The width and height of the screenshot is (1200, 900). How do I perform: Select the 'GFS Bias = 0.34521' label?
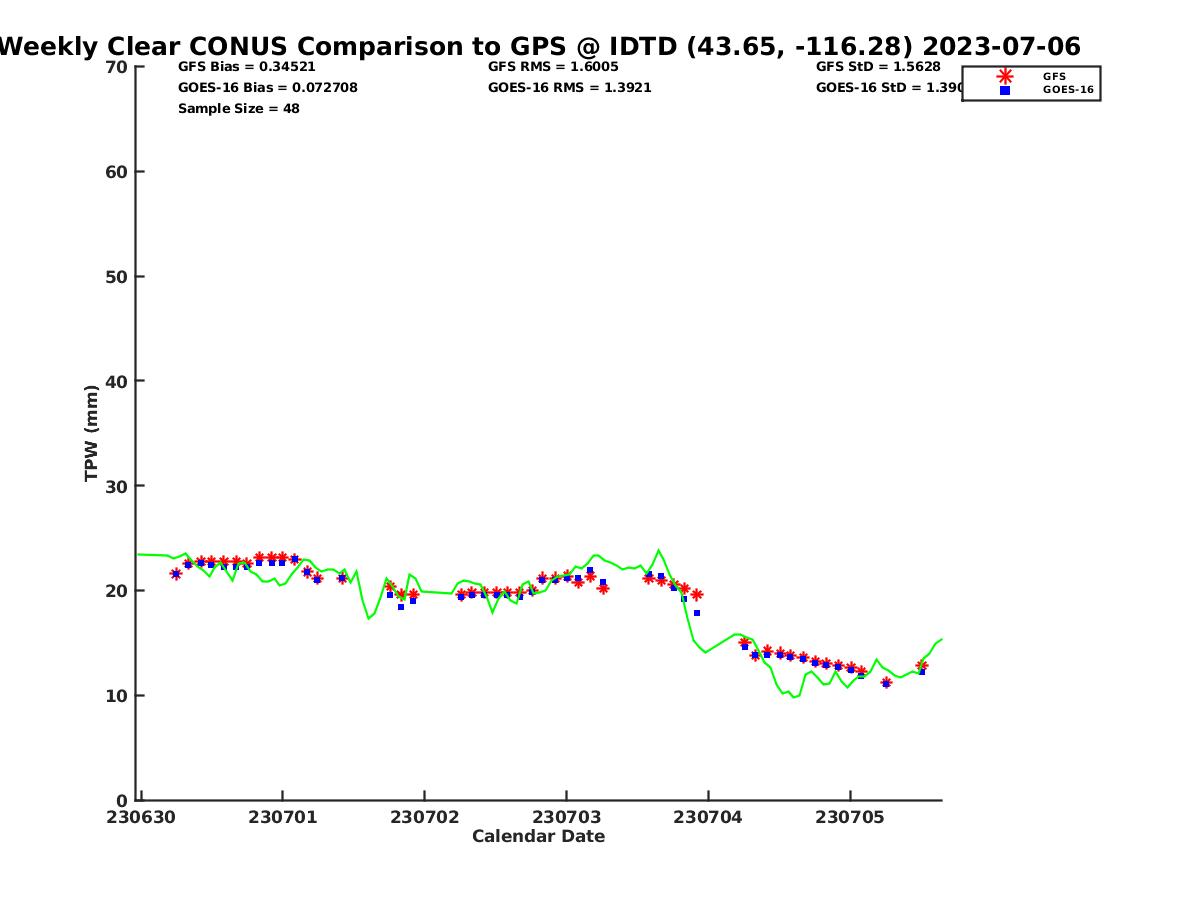pyautogui.click(x=247, y=67)
